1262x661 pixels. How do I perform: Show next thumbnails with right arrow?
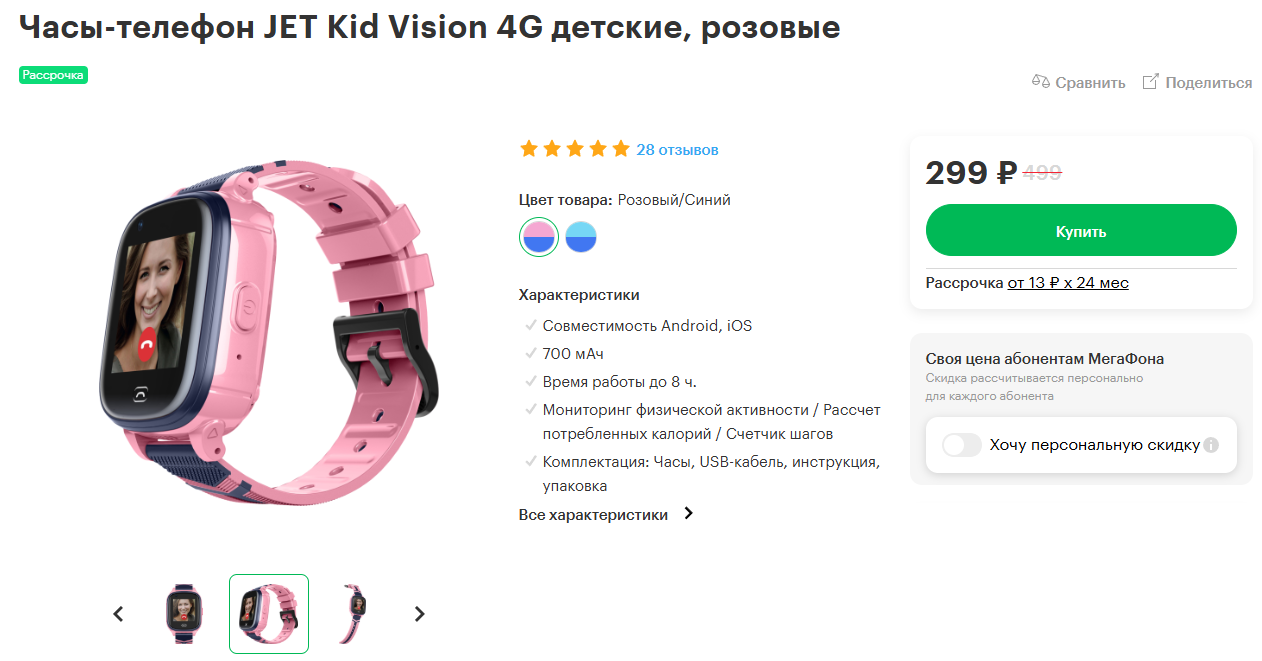pos(420,614)
